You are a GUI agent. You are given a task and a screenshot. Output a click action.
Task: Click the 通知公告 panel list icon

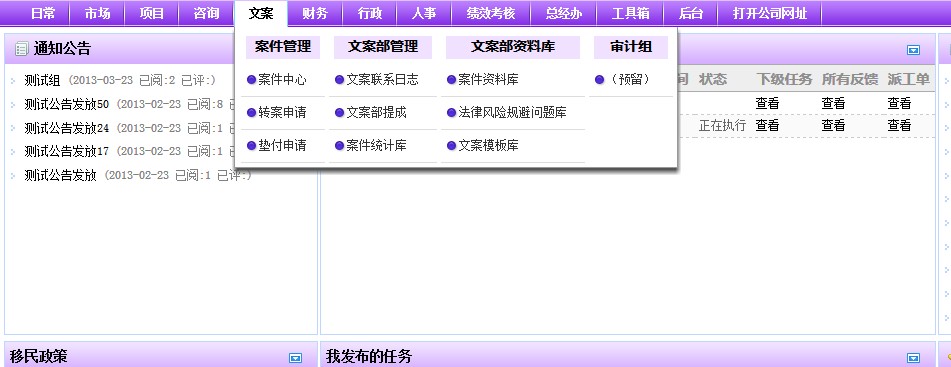tap(22, 49)
